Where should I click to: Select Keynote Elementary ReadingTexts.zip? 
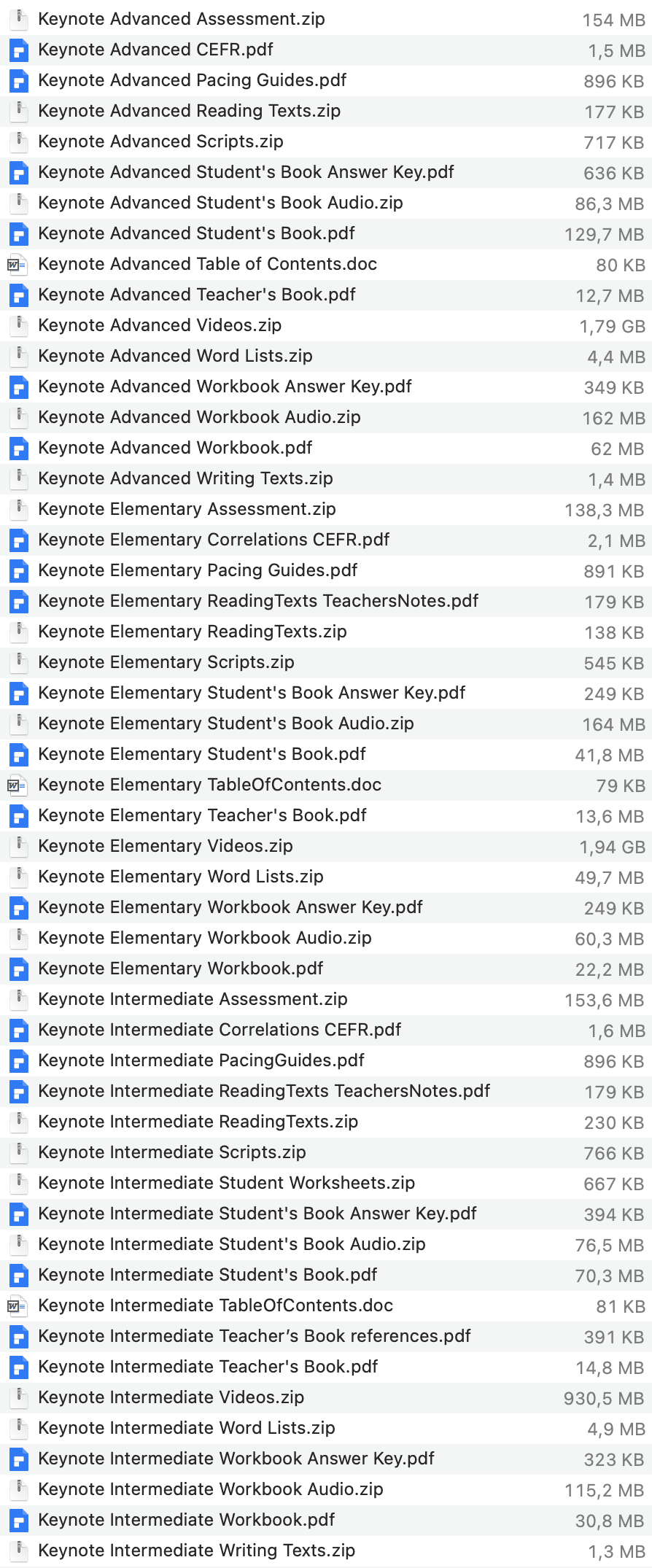click(193, 632)
